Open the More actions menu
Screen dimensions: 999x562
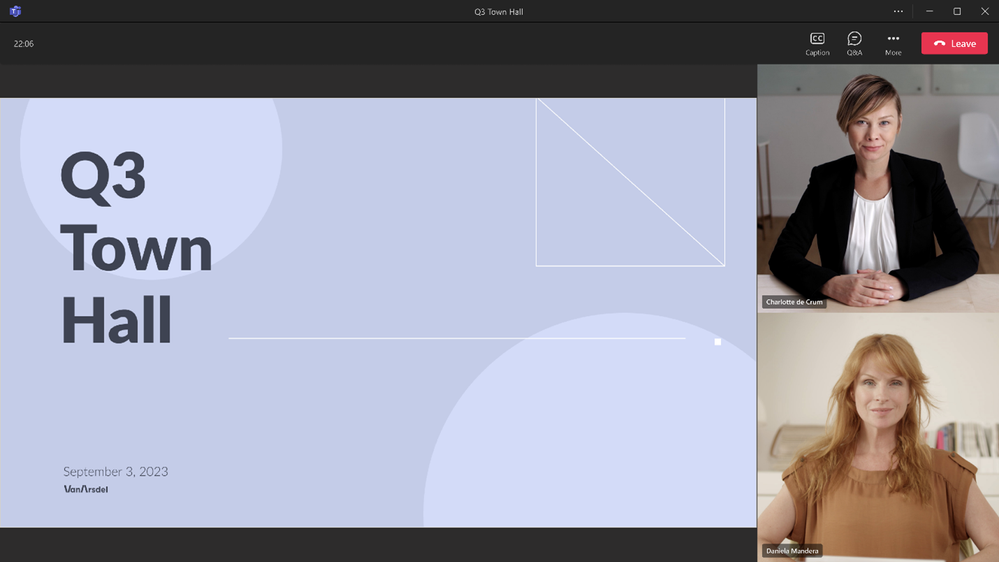[x=893, y=44]
